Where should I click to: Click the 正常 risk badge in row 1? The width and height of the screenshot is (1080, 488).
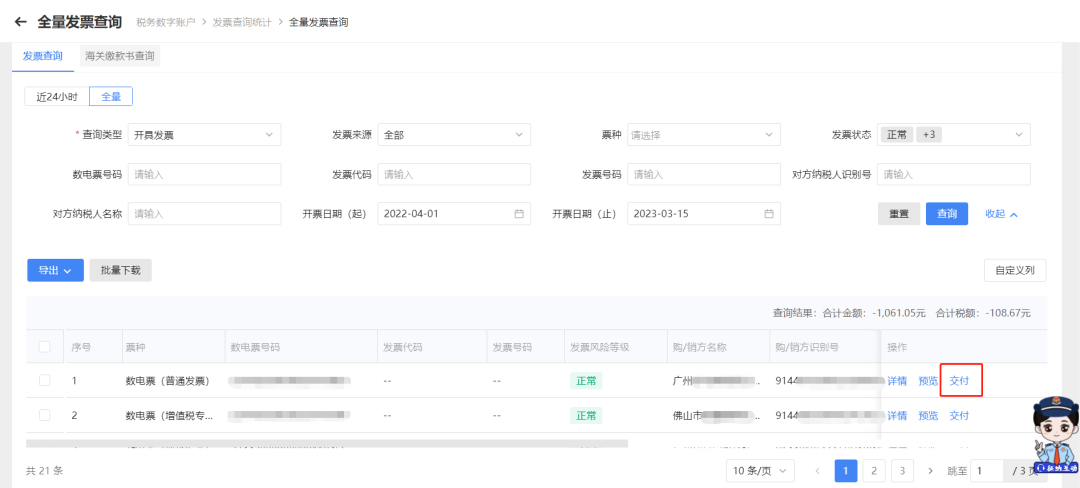[x=586, y=381]
